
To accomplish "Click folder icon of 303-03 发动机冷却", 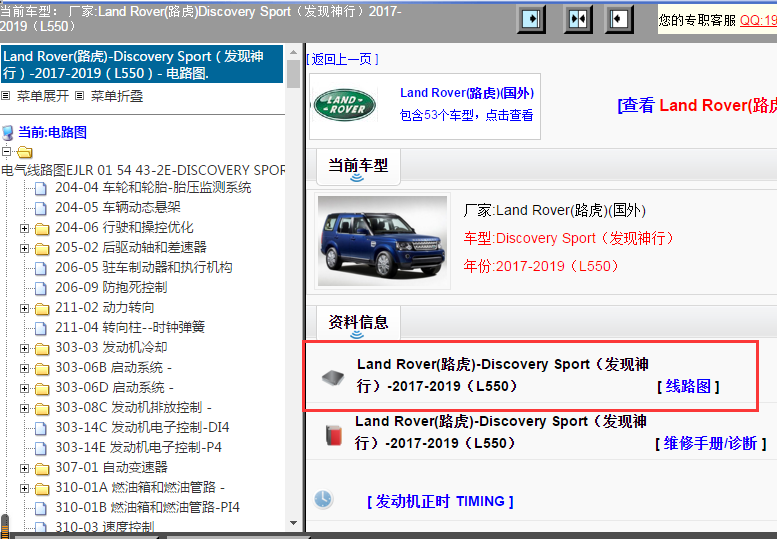I will 42,349.
